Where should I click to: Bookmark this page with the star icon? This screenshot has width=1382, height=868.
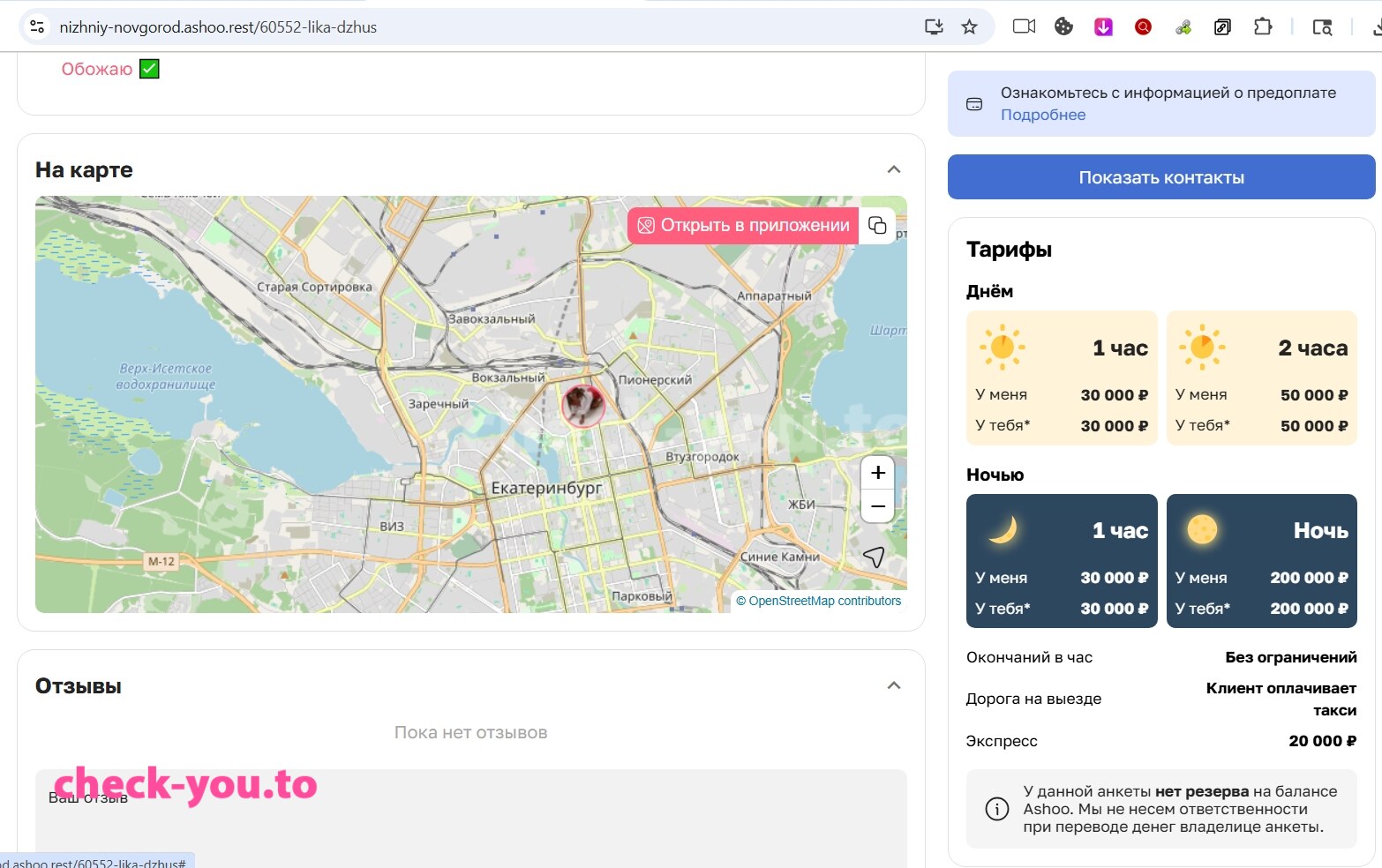click(969, 27)
